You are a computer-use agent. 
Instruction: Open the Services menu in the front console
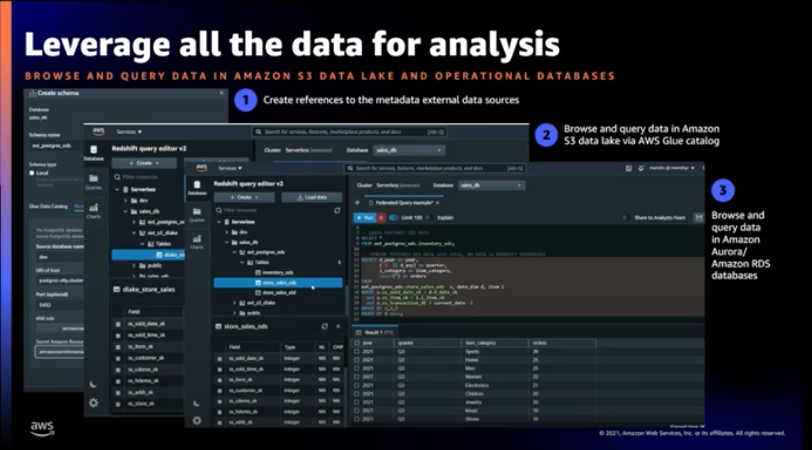230,168
